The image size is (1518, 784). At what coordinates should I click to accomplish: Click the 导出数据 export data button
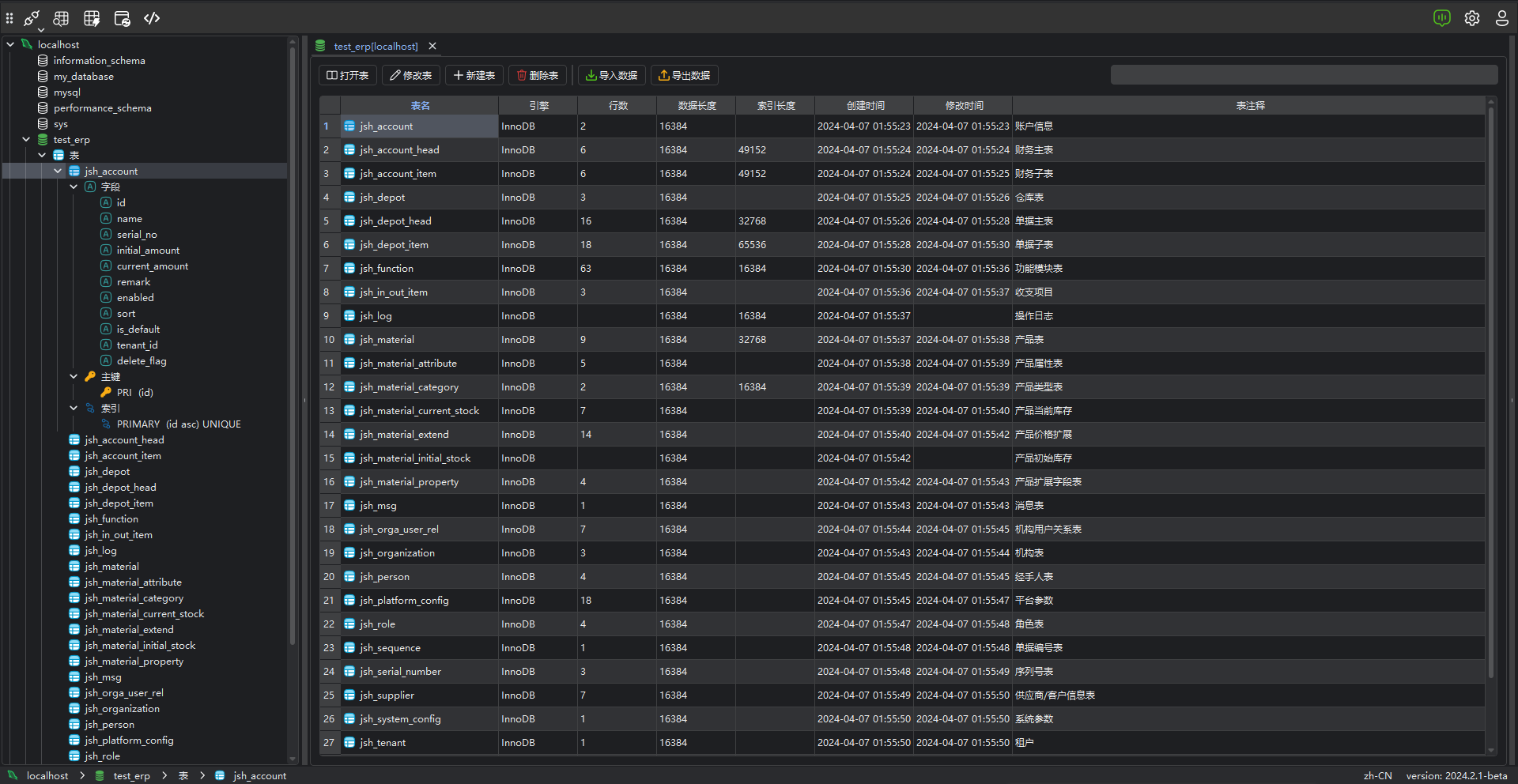(x=685, y=76)
